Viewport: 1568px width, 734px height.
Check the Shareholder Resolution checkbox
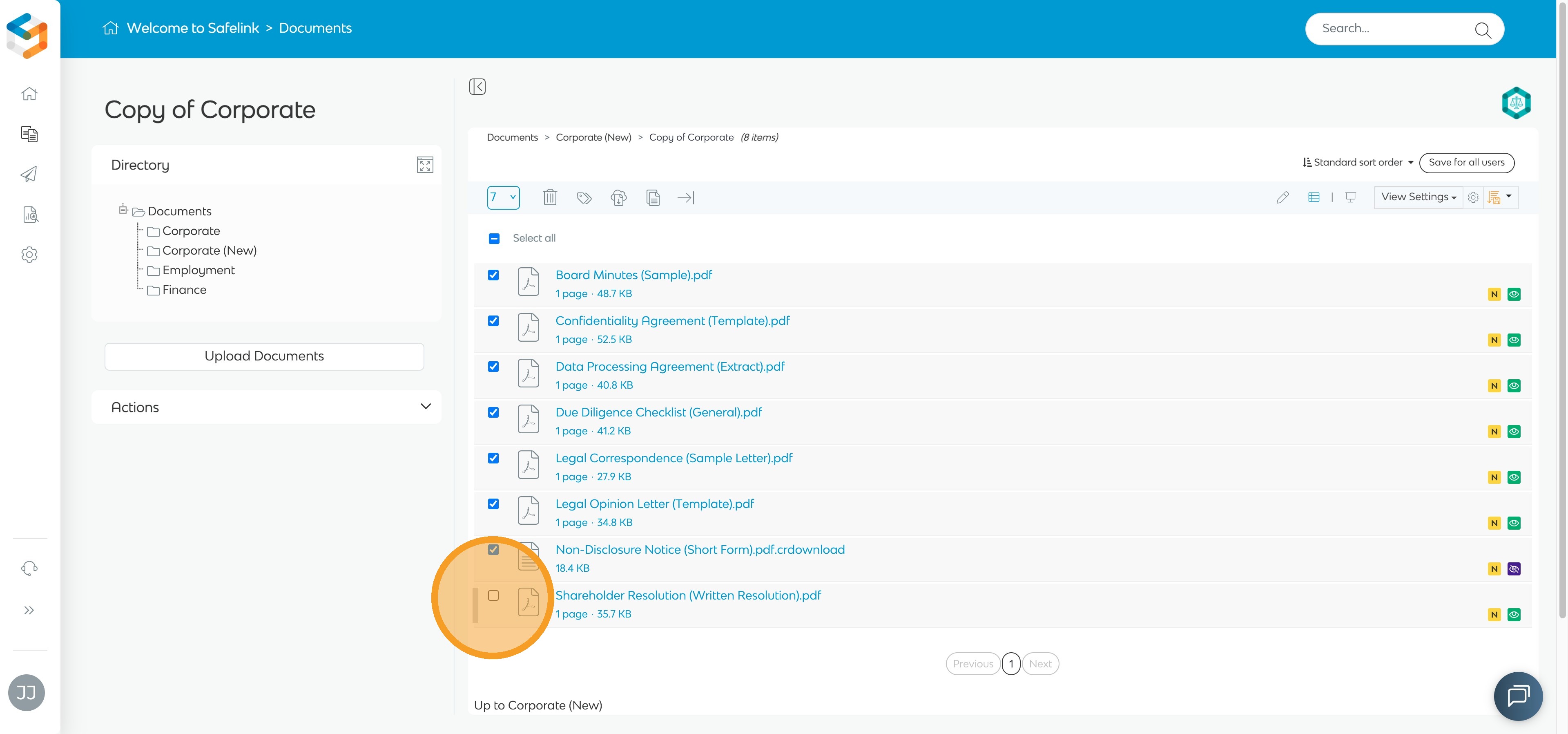pos(494,596)
